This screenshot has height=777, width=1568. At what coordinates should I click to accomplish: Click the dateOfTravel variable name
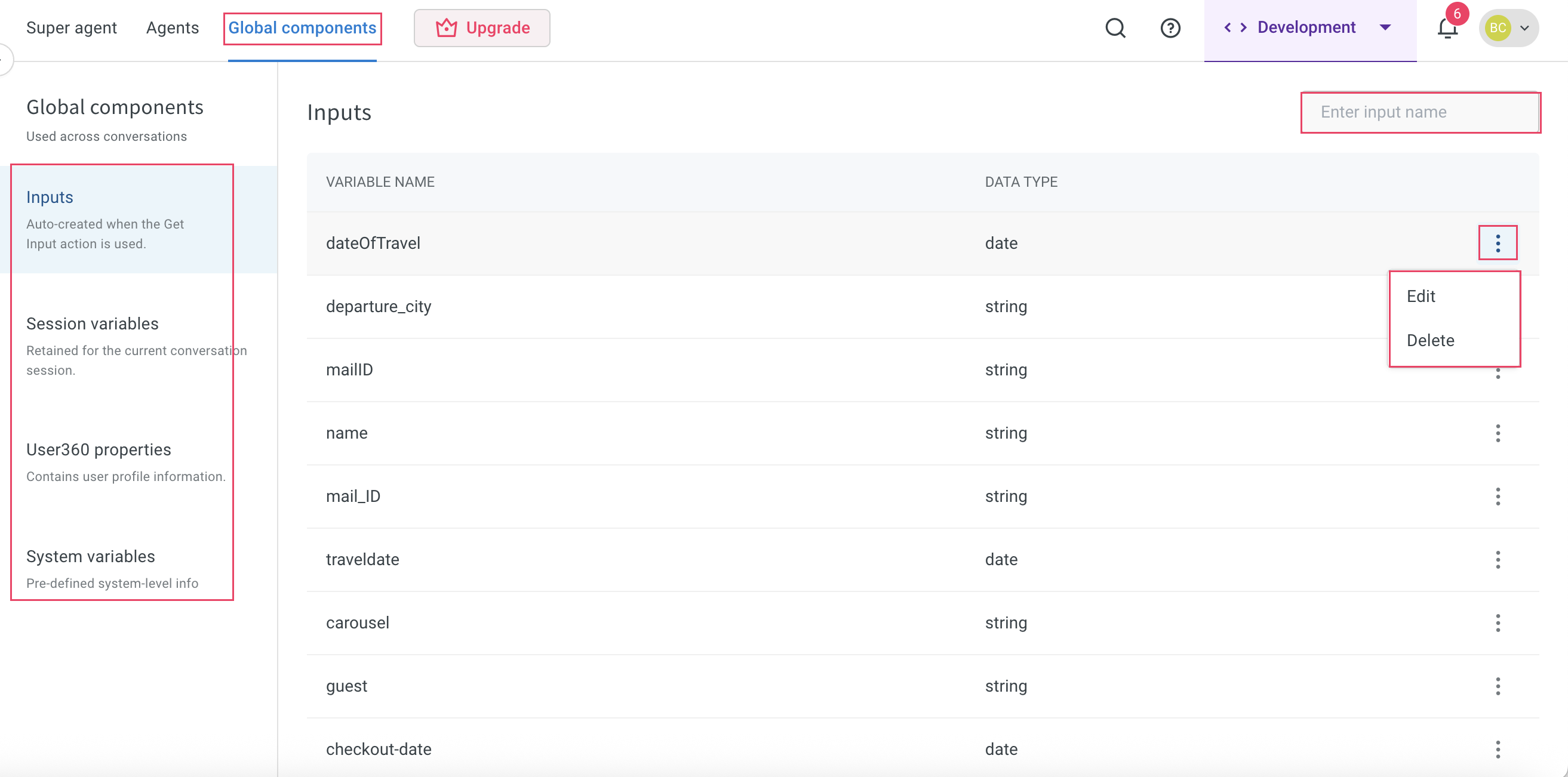click(x=373, y=243)
